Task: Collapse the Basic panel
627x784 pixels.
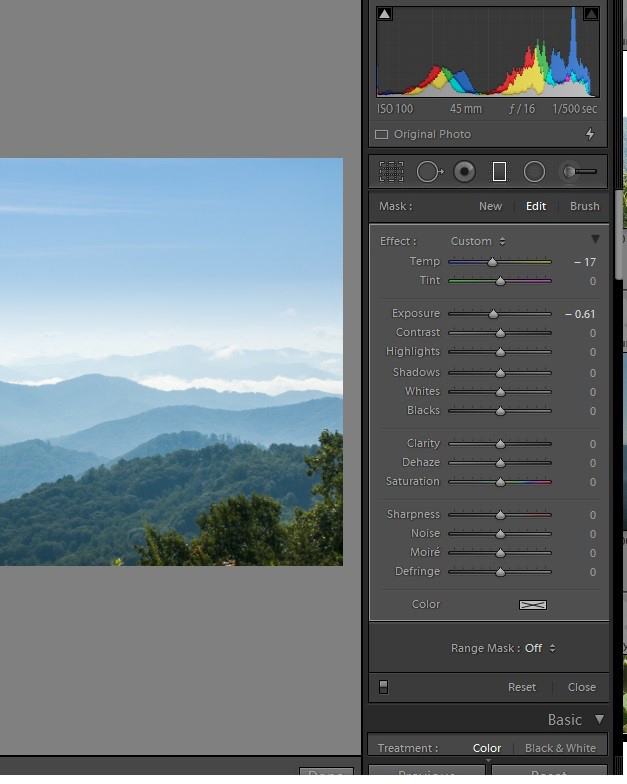Action: [x=599, y=719]
